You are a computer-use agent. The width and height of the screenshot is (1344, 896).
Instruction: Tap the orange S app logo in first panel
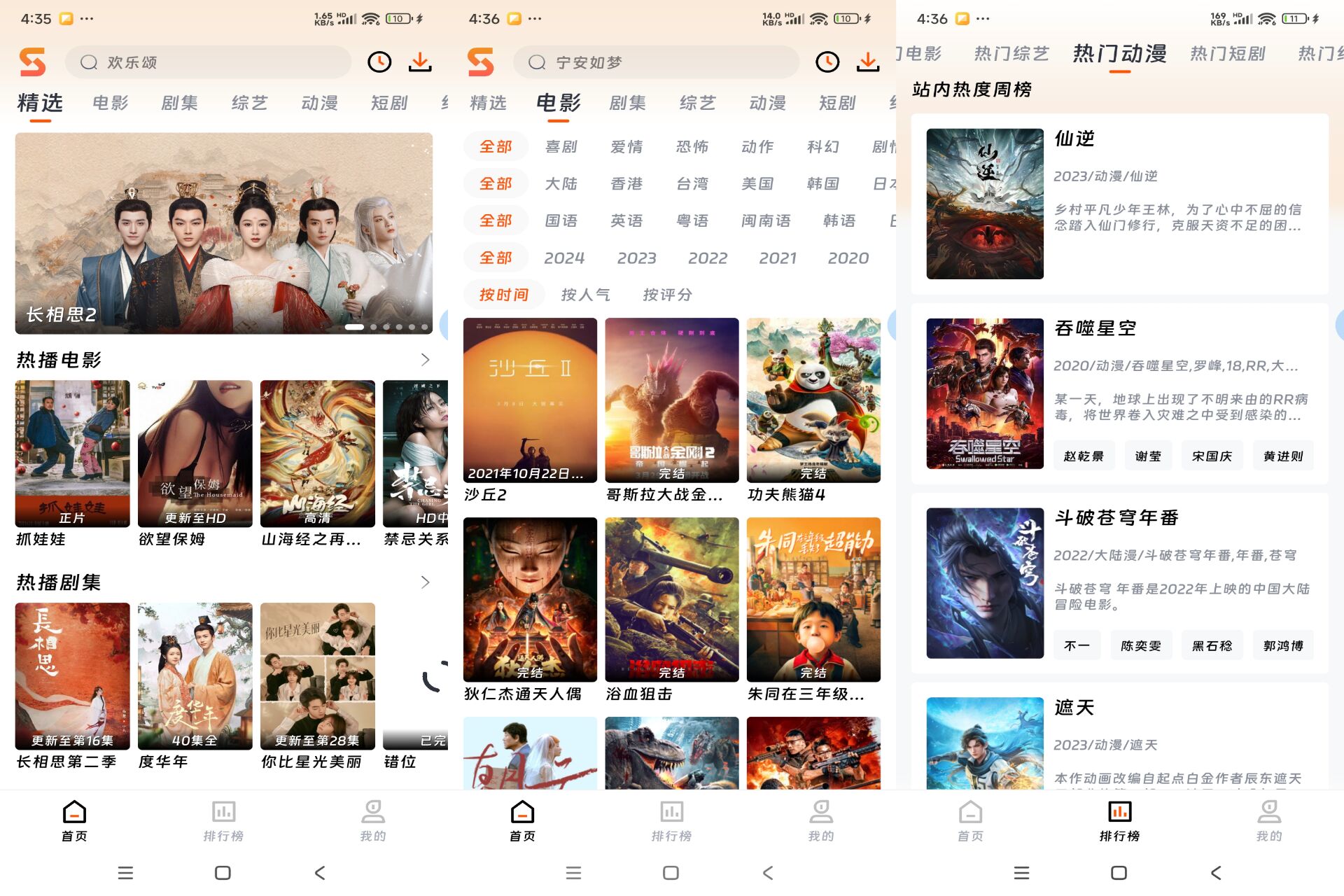pos(33,62)
